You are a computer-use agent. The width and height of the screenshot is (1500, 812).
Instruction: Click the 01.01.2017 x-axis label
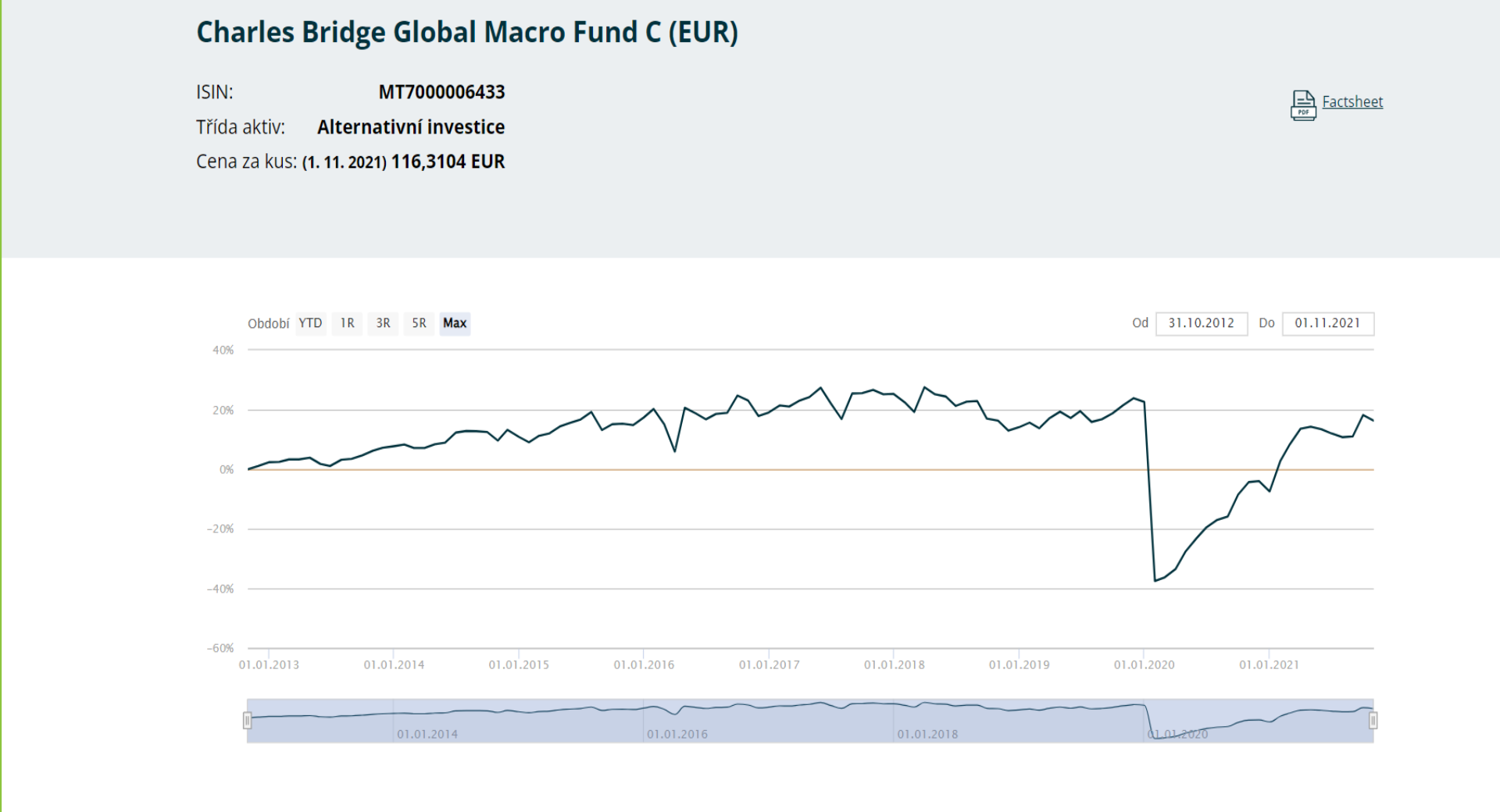[x=769, y=664]
